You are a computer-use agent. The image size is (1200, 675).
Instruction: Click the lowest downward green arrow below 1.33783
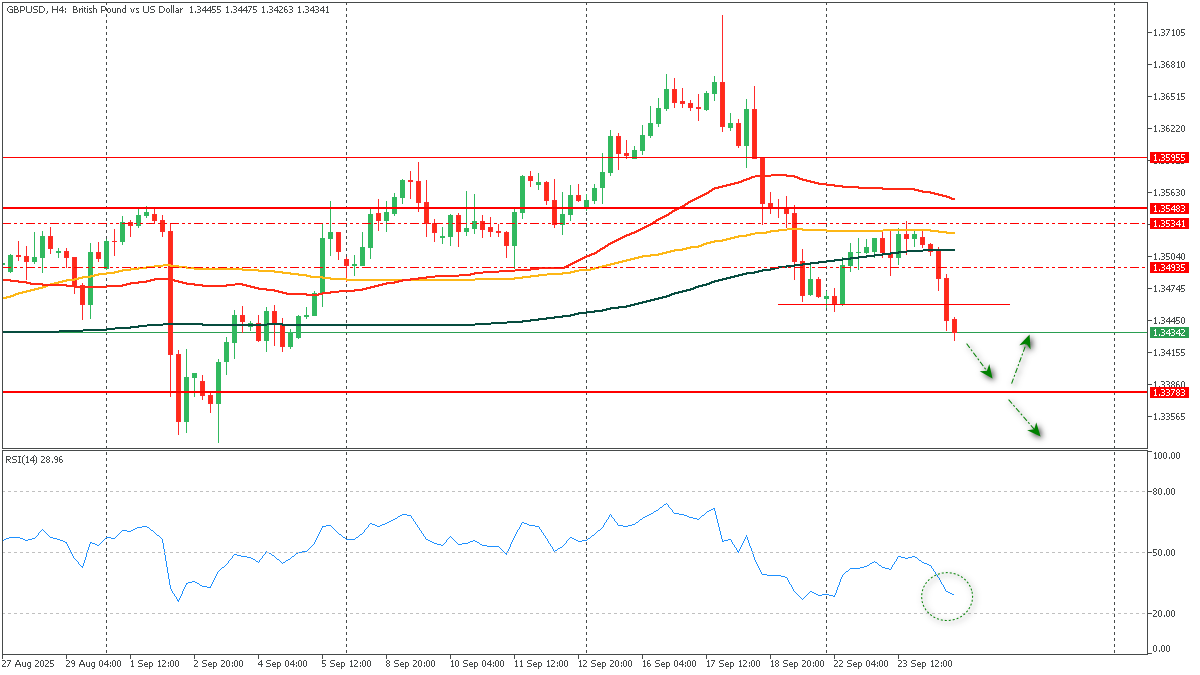click(x=1024, y=418)
